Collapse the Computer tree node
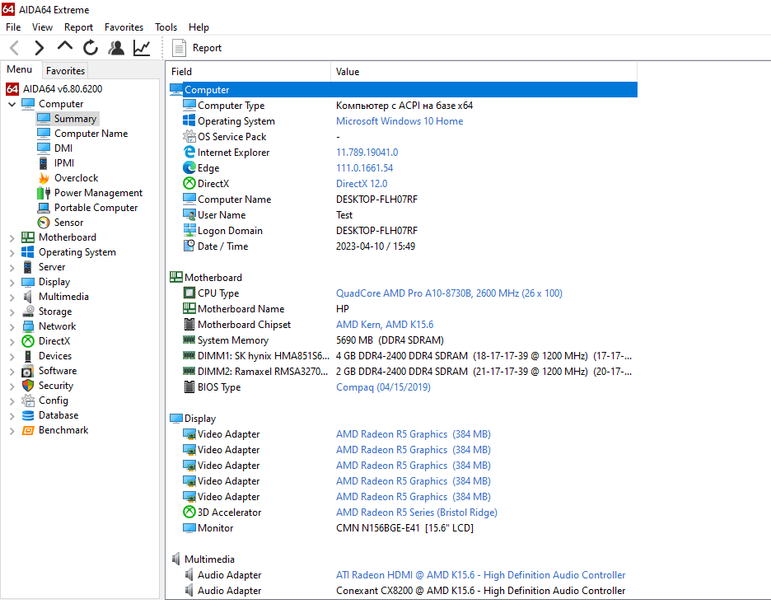The width and height of the screenshot is (771, 600). (12, 104)
